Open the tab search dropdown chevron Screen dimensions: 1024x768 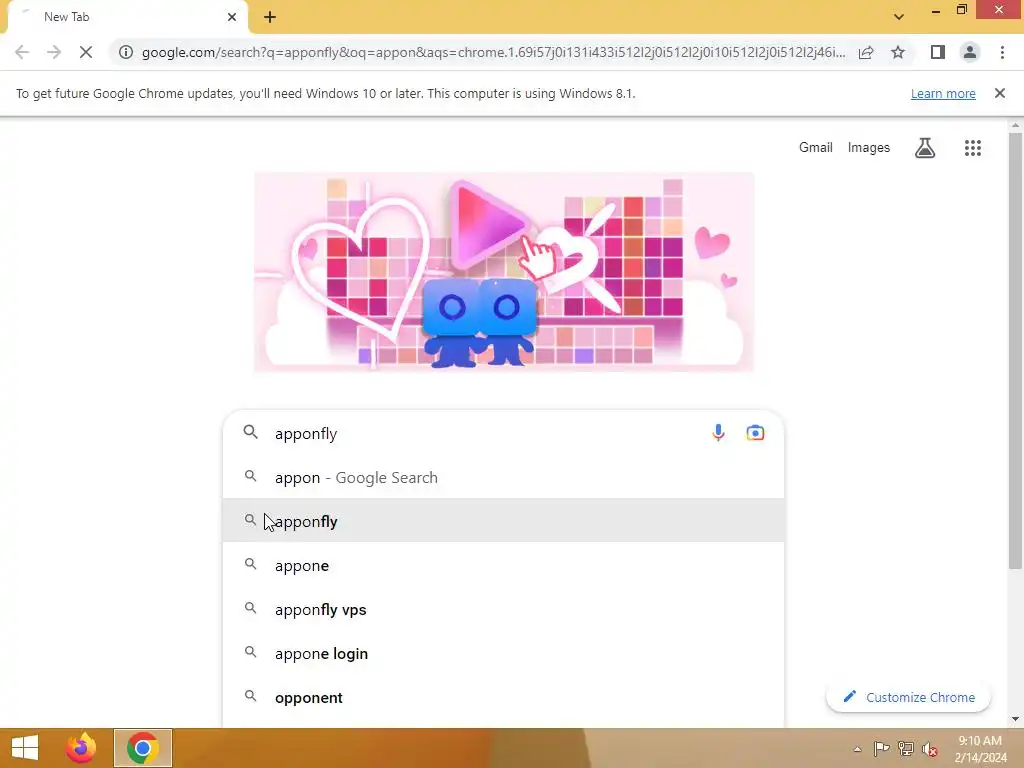[899, 17]
